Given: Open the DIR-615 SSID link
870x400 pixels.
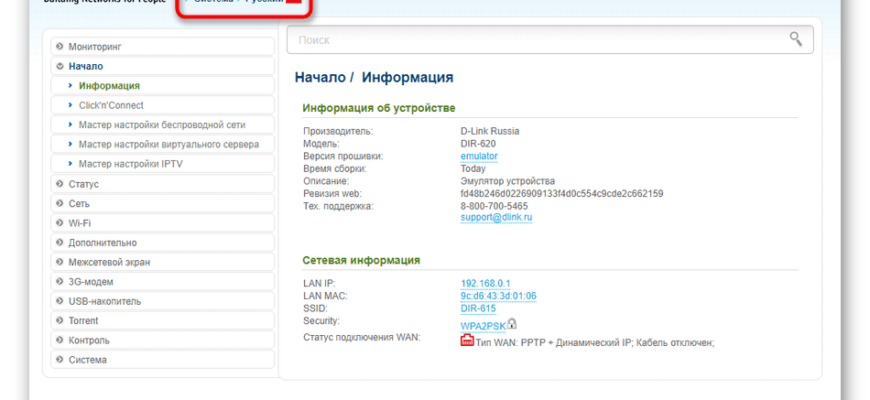Looking at the screenshot, I should 478,308.
